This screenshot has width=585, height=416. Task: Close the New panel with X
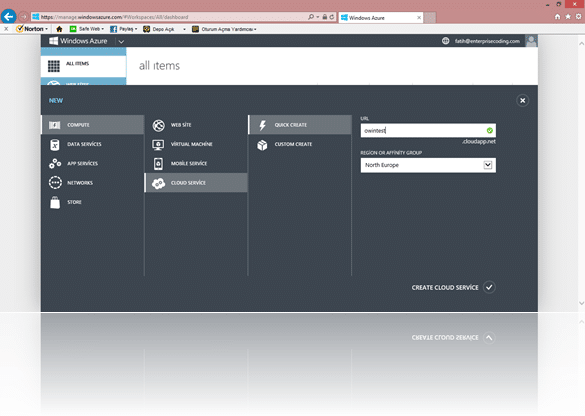point(522,100)
